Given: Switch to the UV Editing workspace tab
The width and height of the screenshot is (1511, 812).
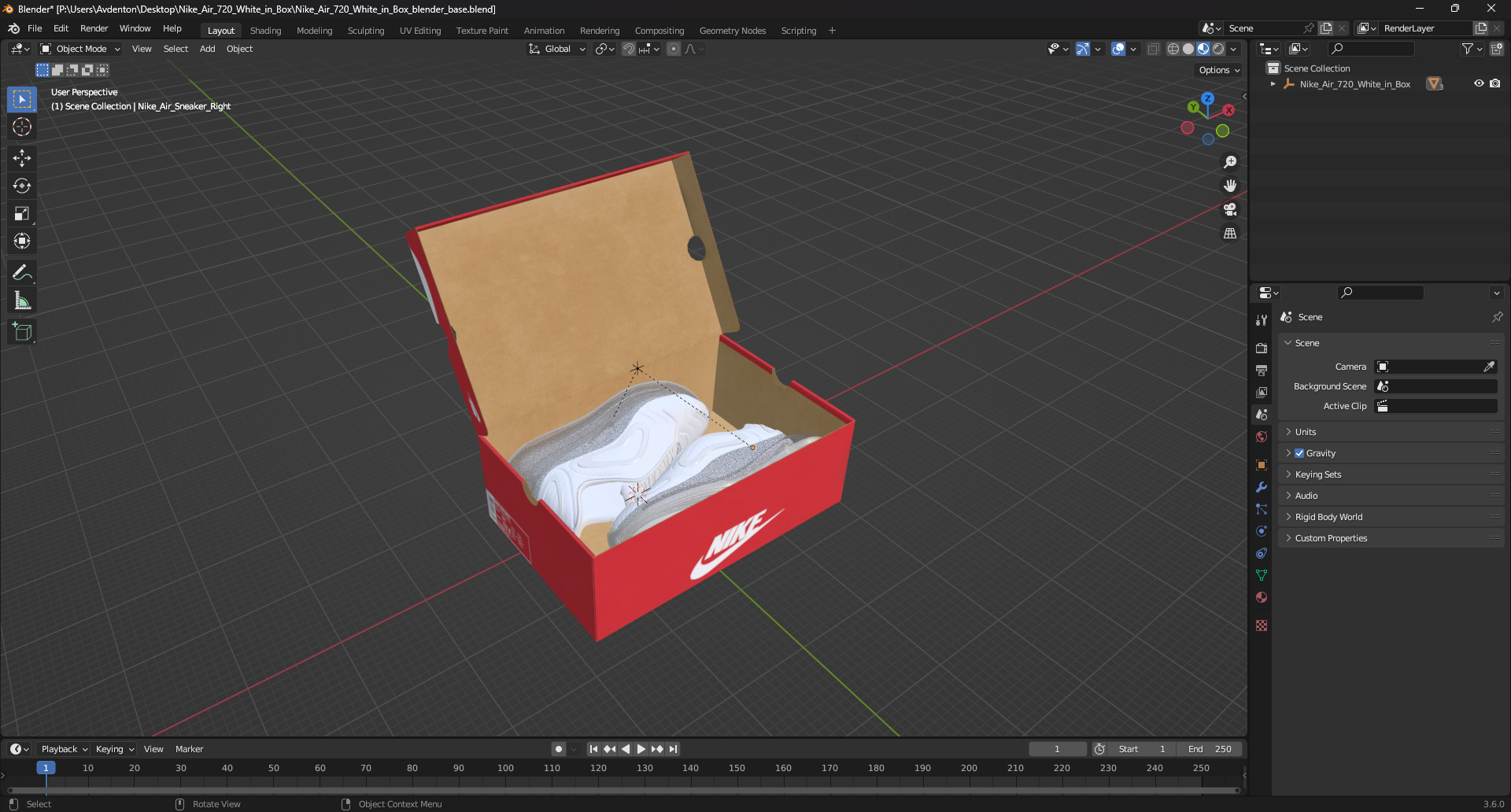Looking at the screenshot, I should (420, 31).
